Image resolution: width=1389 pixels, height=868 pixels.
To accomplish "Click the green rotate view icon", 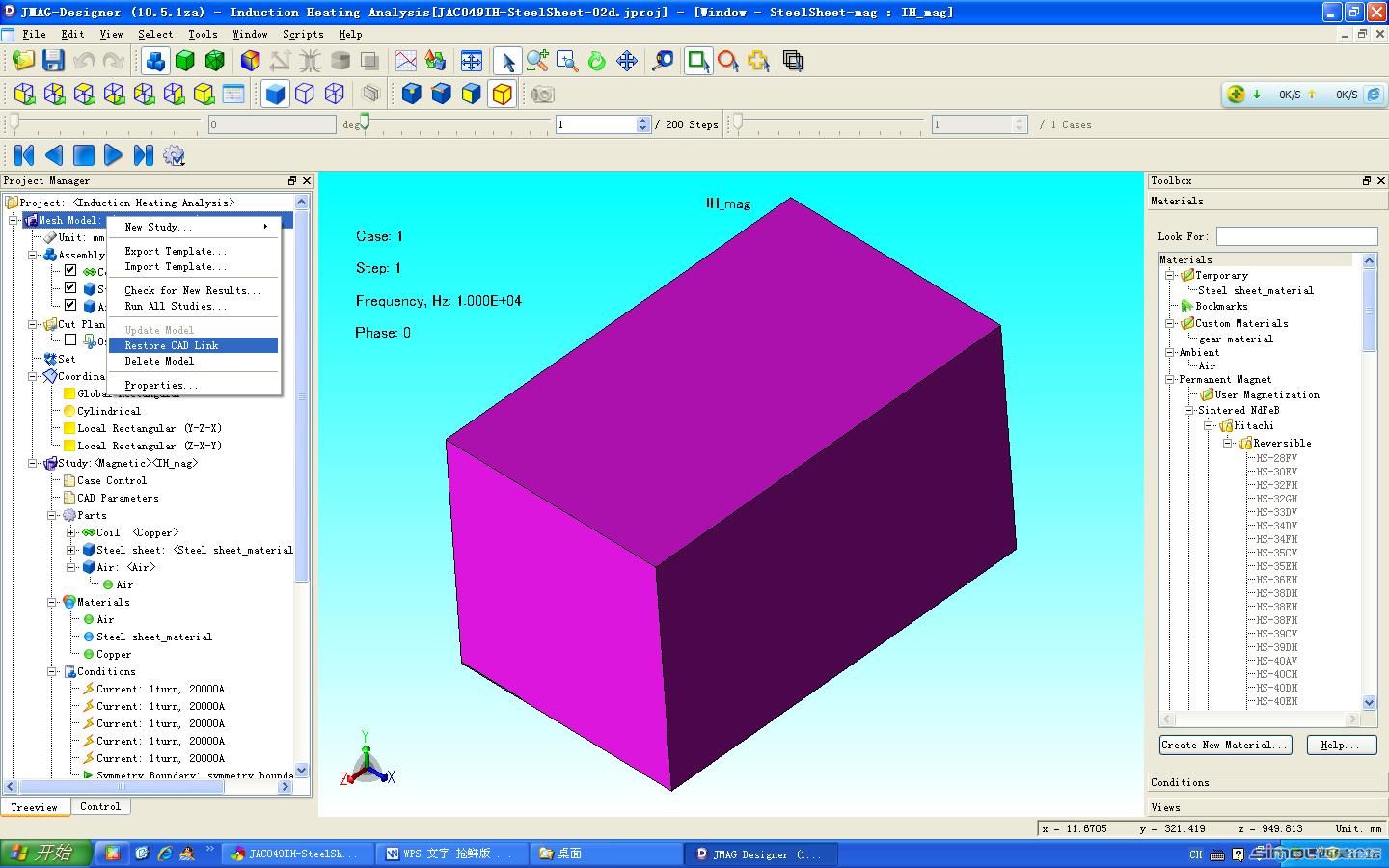I will click(x=597, y=61).
